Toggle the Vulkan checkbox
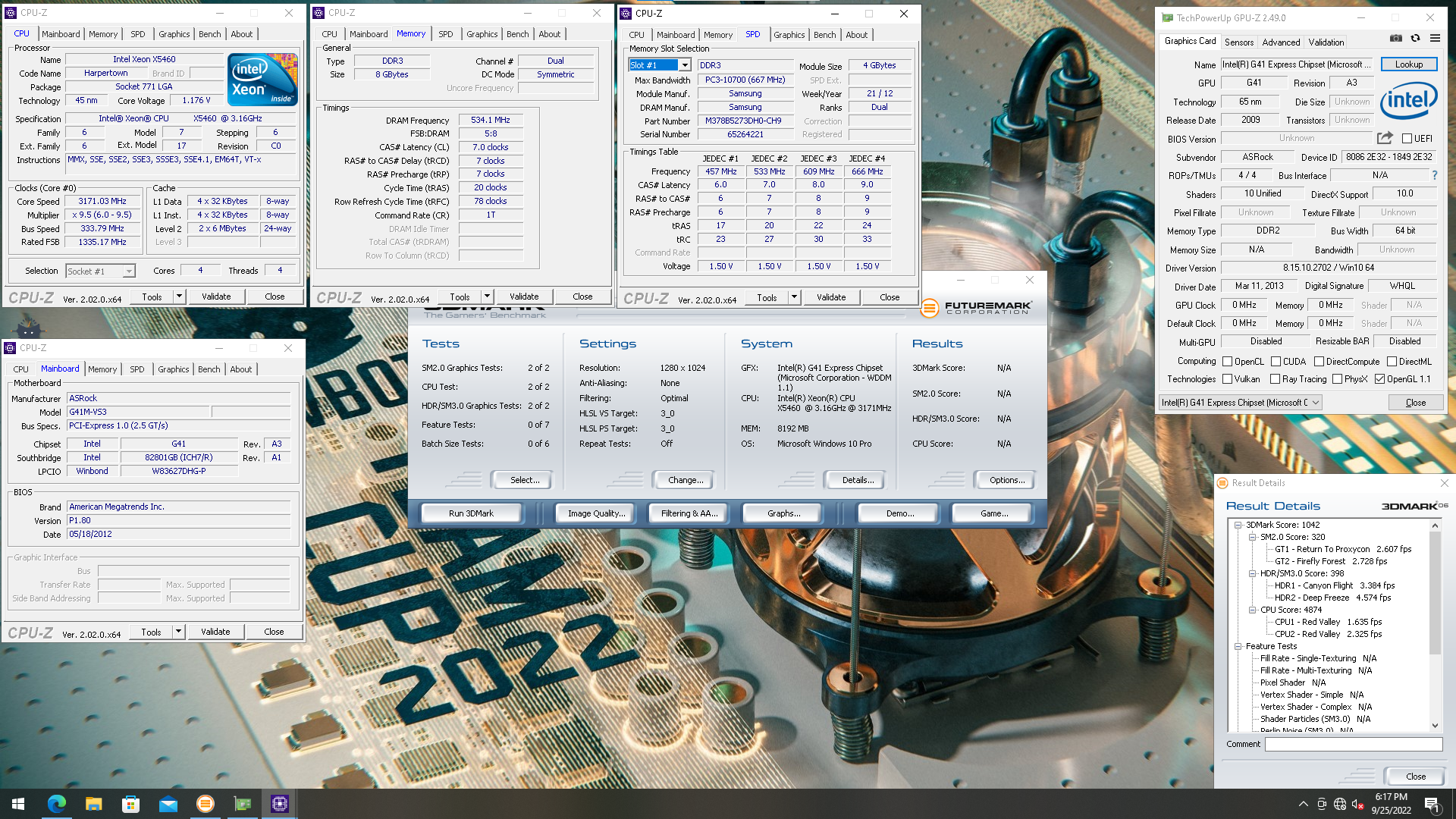The width and height of the screenshot is (1456, 819). 1227,379
